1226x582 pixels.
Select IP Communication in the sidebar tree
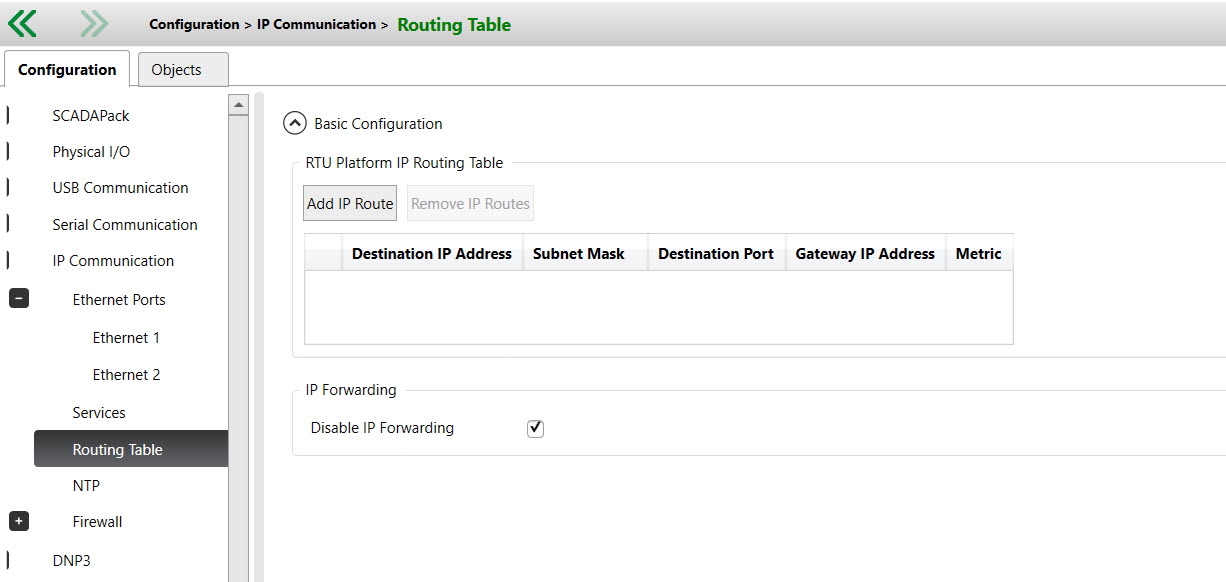coord(113,261)
